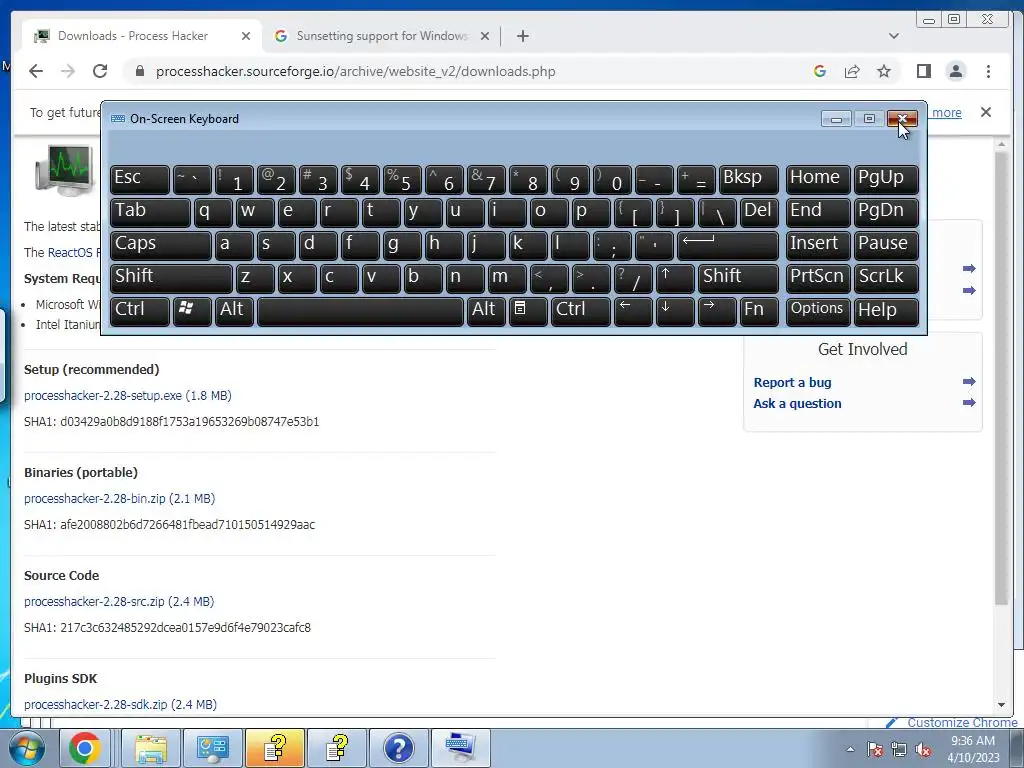
Task: Tap the right arrow key on keyboard
Action: point(716,310)
